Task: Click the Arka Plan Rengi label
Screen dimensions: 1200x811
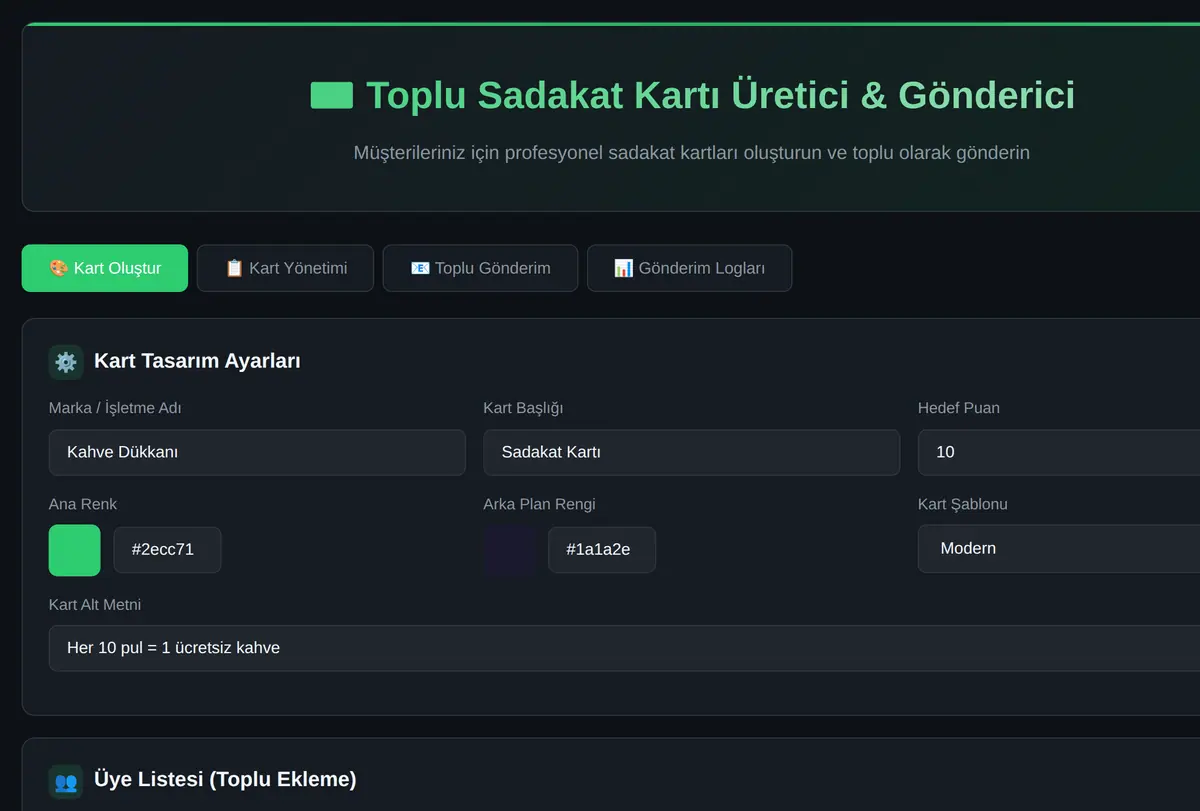Action: coord(539,504)
